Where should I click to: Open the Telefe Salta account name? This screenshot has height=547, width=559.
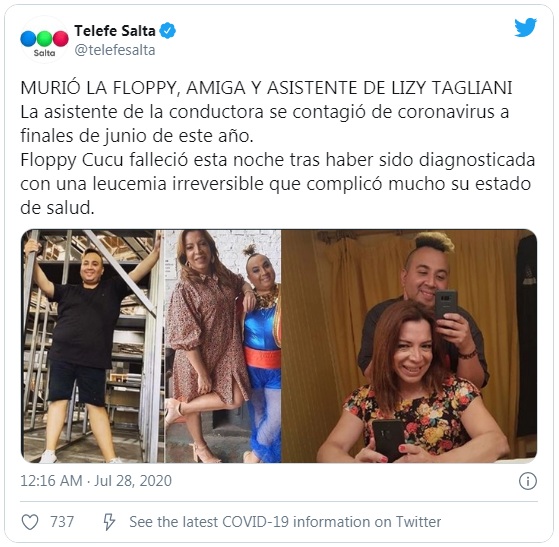pyautogui.click(x=115, y=31)
